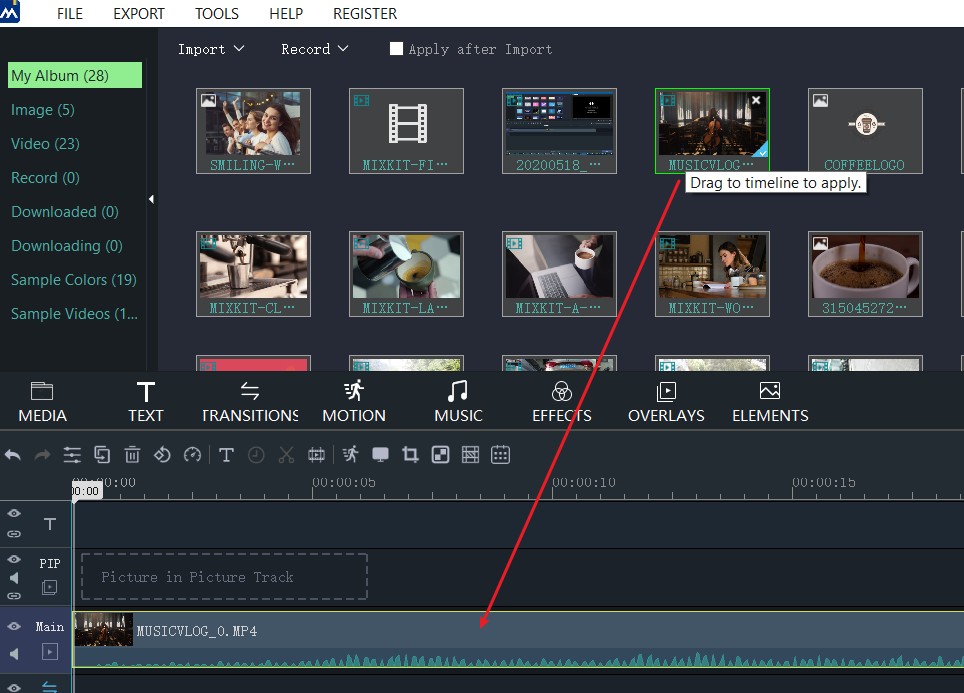Open the EXPORT menu

click(138, 13)
